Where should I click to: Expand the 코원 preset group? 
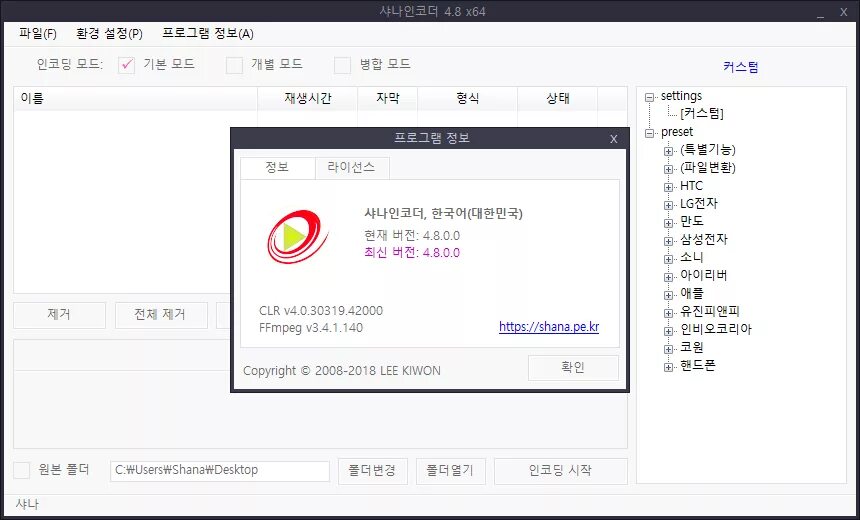pyautogui.click(x=668, y=349)
